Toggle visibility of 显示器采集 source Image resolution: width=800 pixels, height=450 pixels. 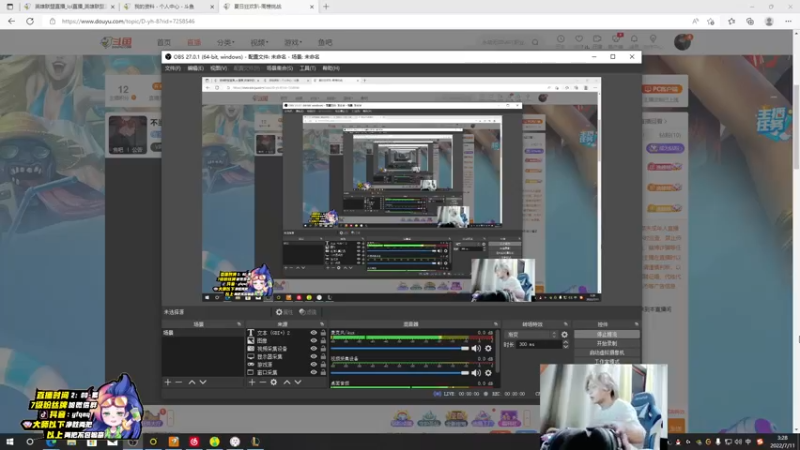point(314,357)
